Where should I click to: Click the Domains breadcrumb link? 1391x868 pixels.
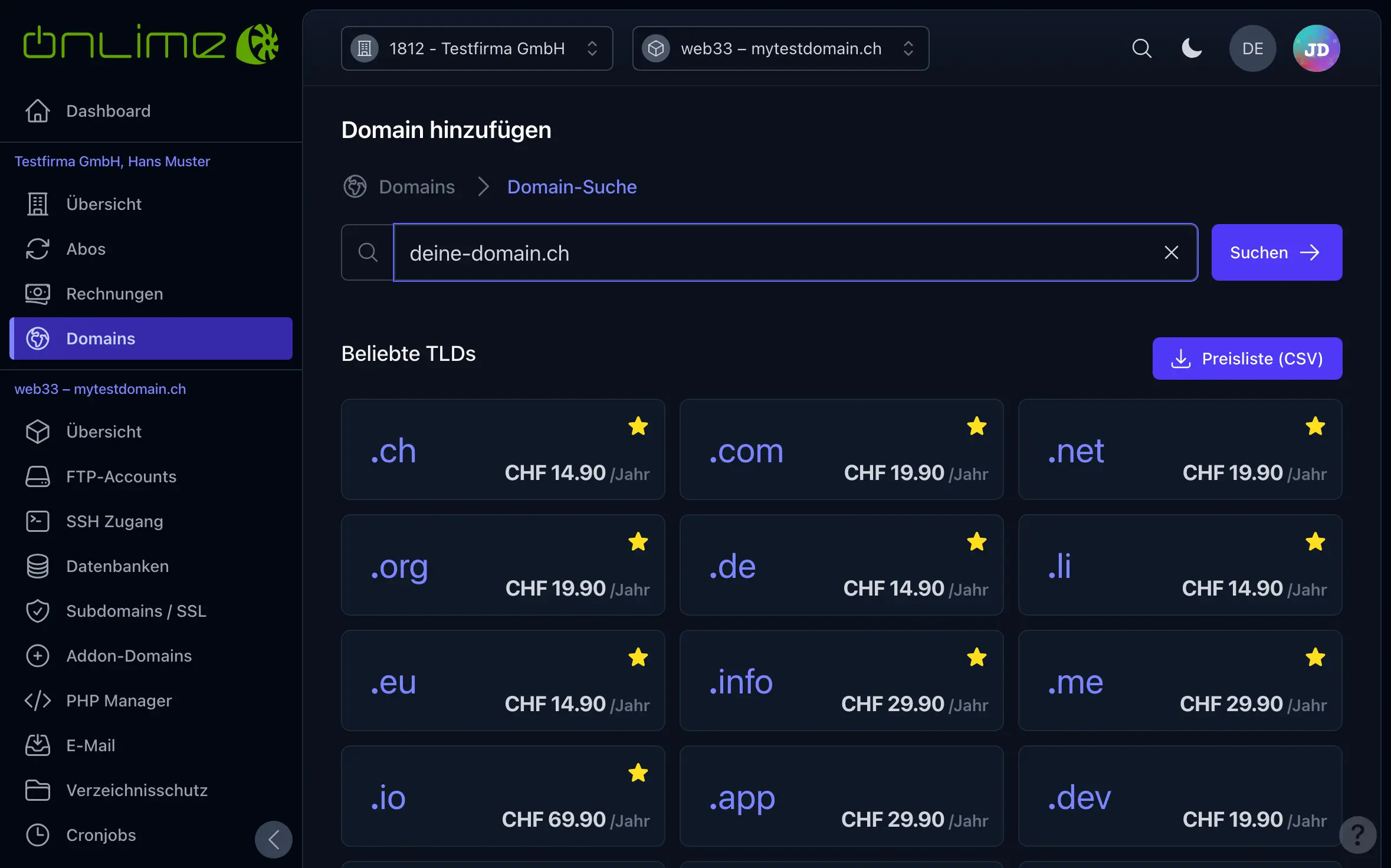coord(416,187)
